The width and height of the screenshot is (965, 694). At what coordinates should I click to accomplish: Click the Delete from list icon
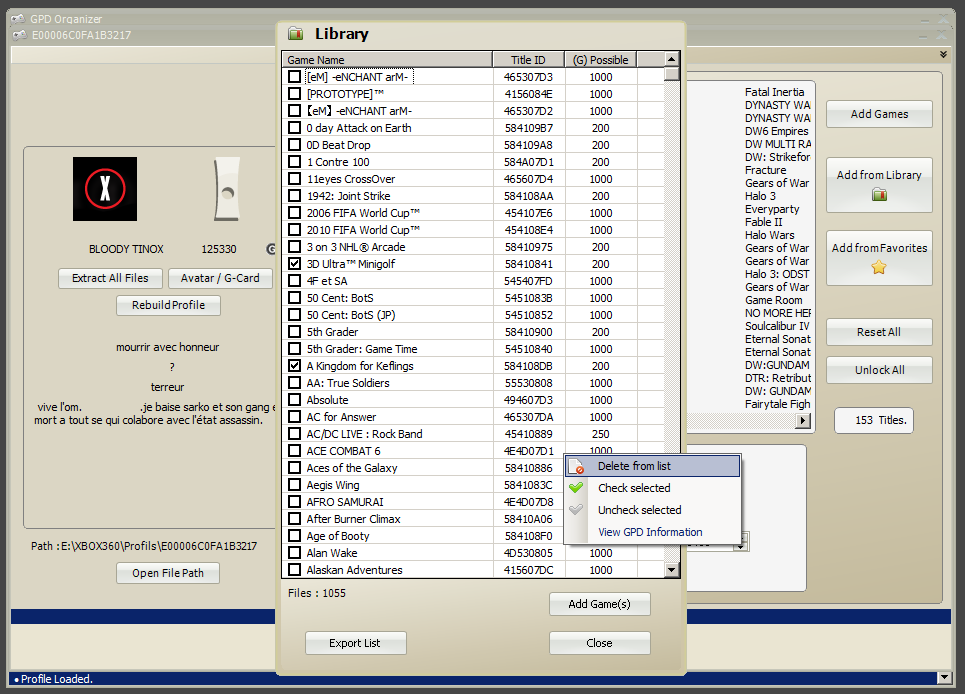[576, 467]
